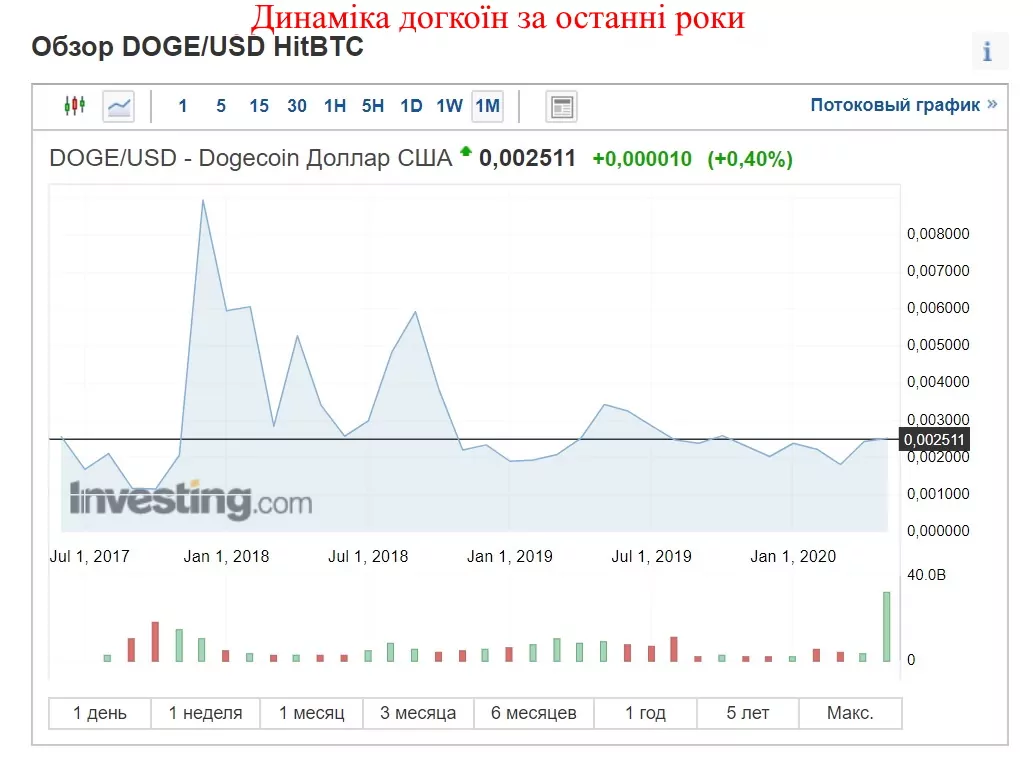
Task: Choose the 'Макс.' range button
Action: coord(851,713)
